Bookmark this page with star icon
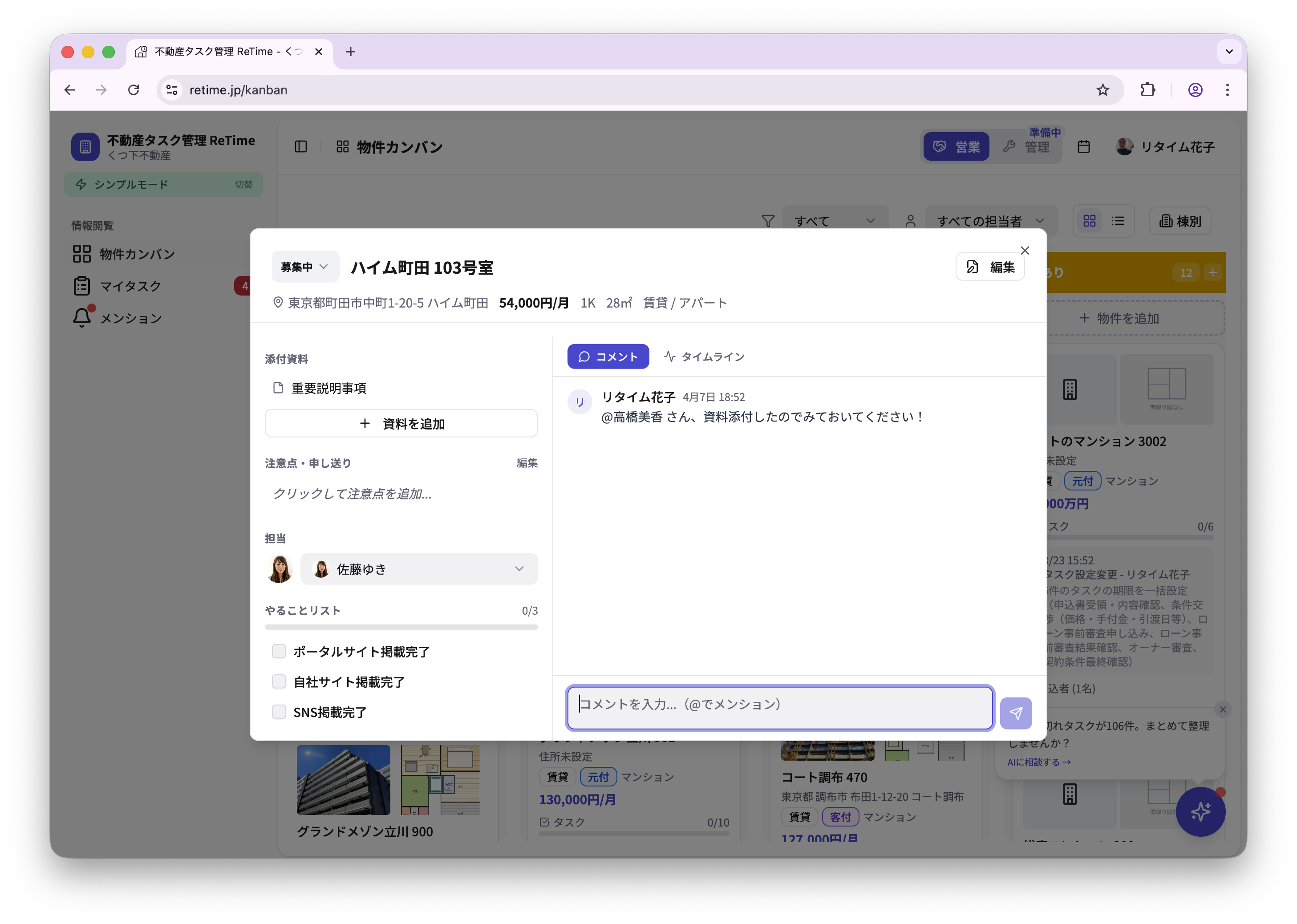This screenshot has width=1297, height=924. pos(1102,90)
